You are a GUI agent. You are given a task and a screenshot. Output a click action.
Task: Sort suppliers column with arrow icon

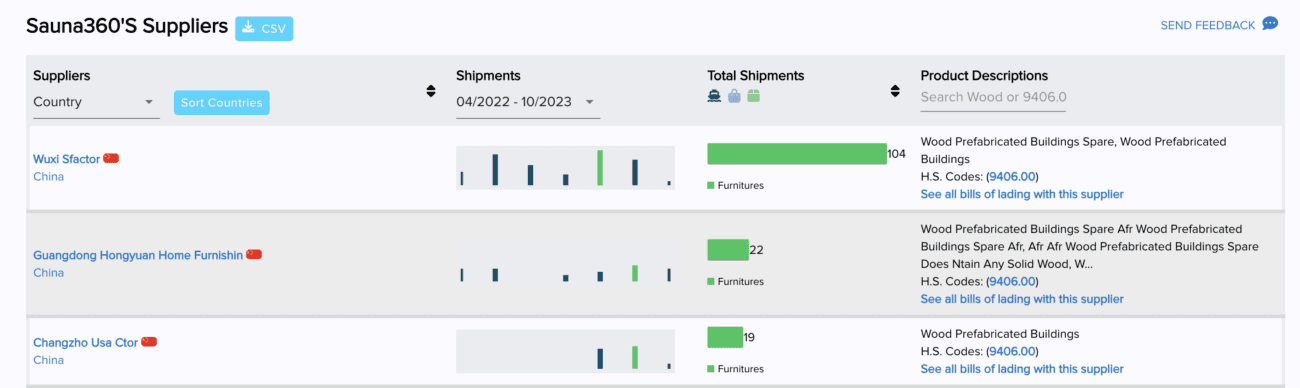[x=431, y=91]
